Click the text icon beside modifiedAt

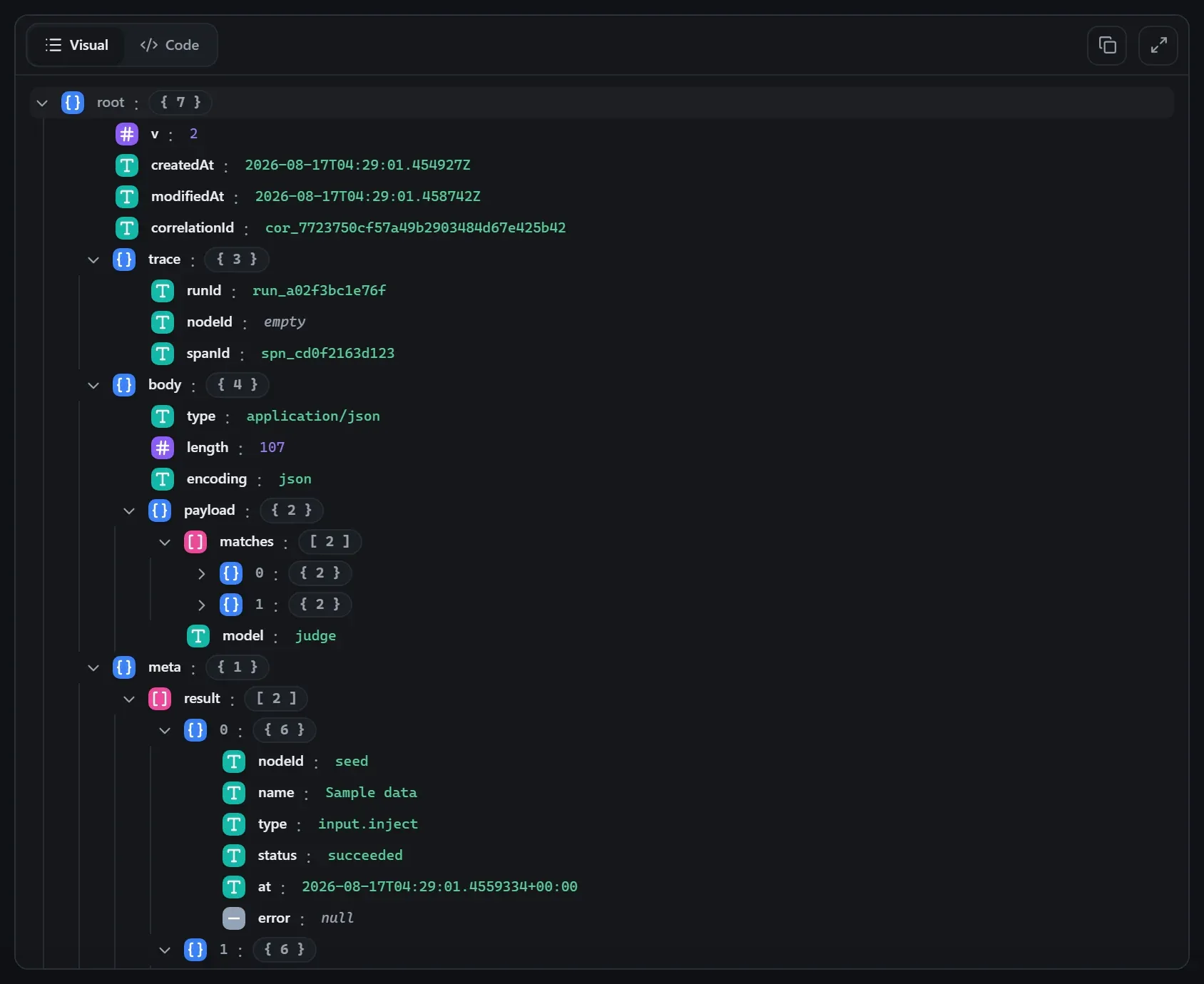[x=127, y=197]
